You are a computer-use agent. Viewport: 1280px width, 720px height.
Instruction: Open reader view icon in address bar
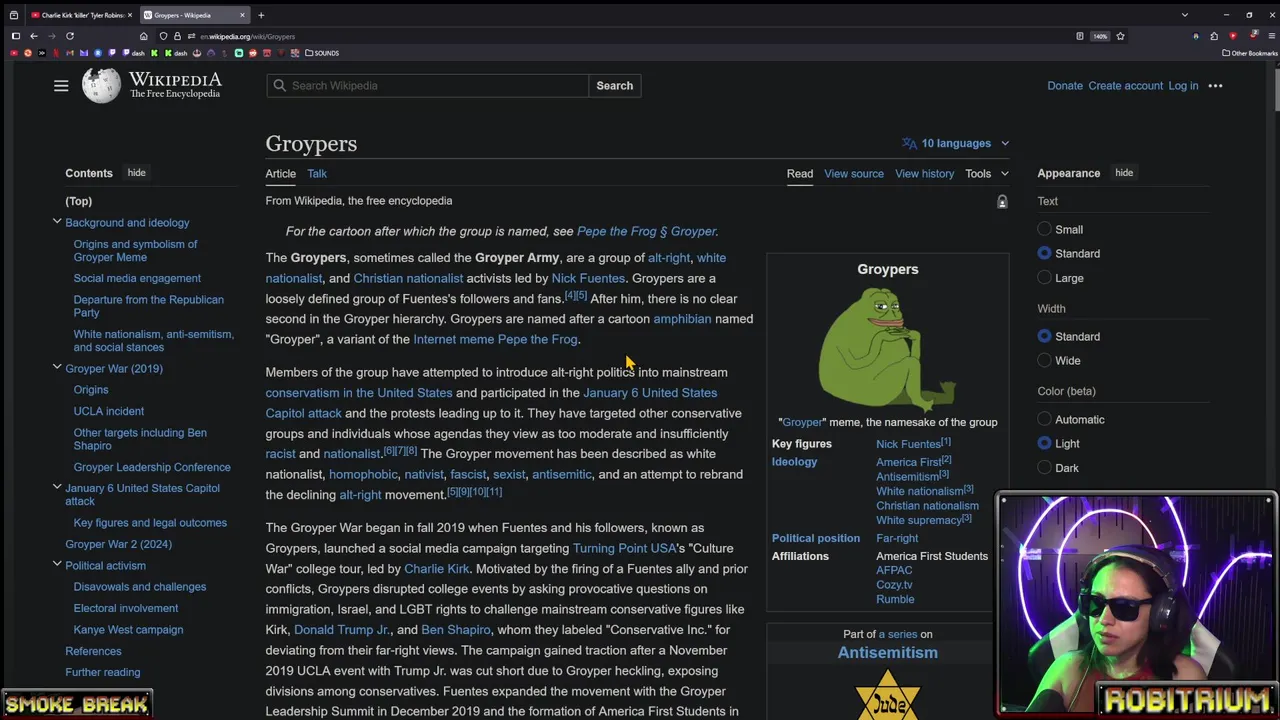click(1079, 36)
